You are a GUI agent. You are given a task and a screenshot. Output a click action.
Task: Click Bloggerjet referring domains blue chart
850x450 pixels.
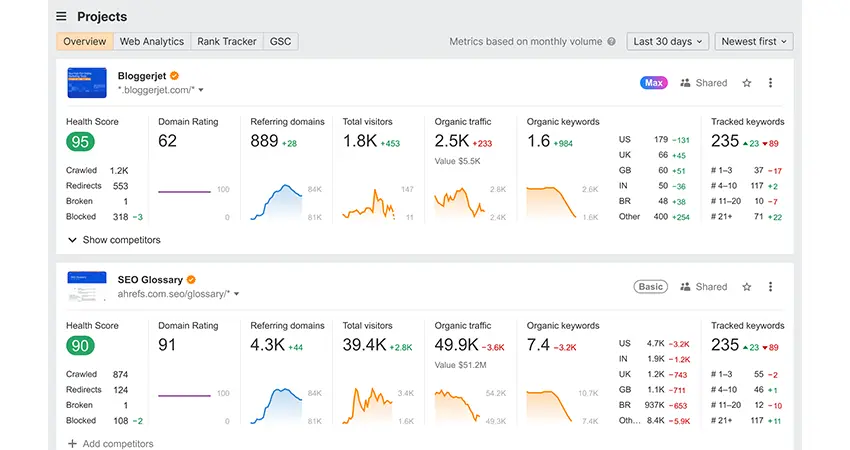point(276,202)
